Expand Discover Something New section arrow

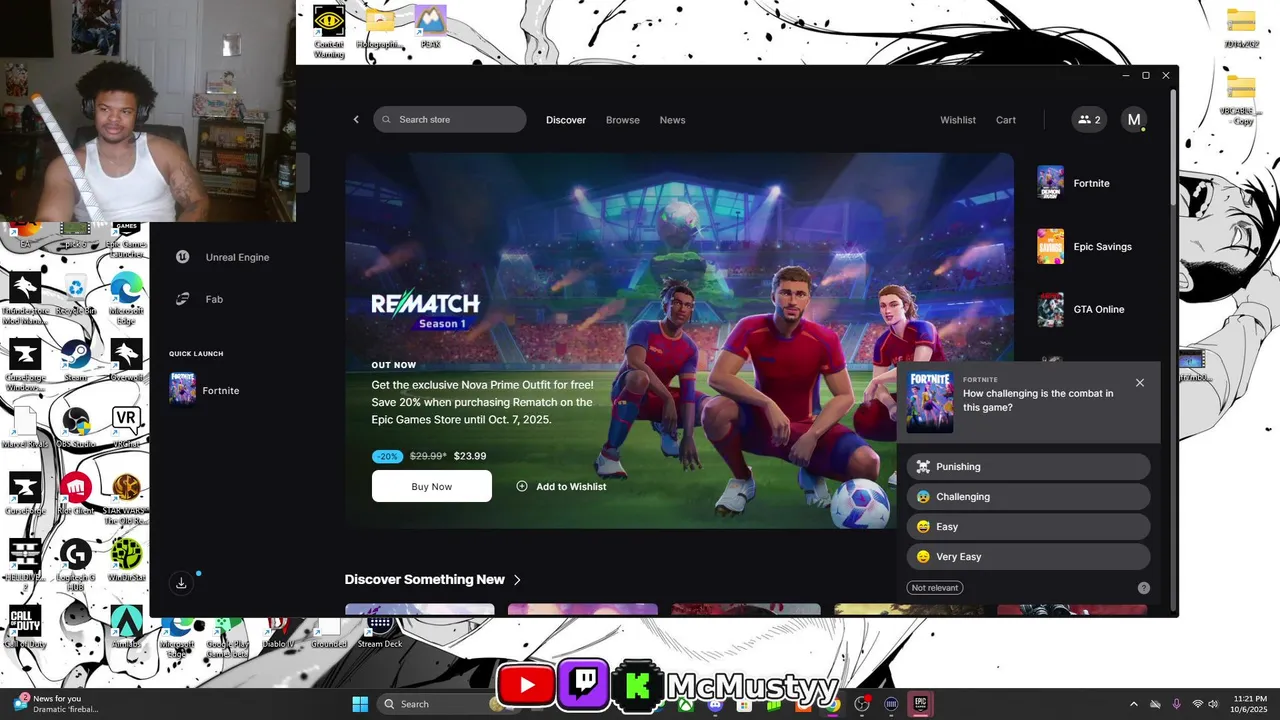[517, 580]
